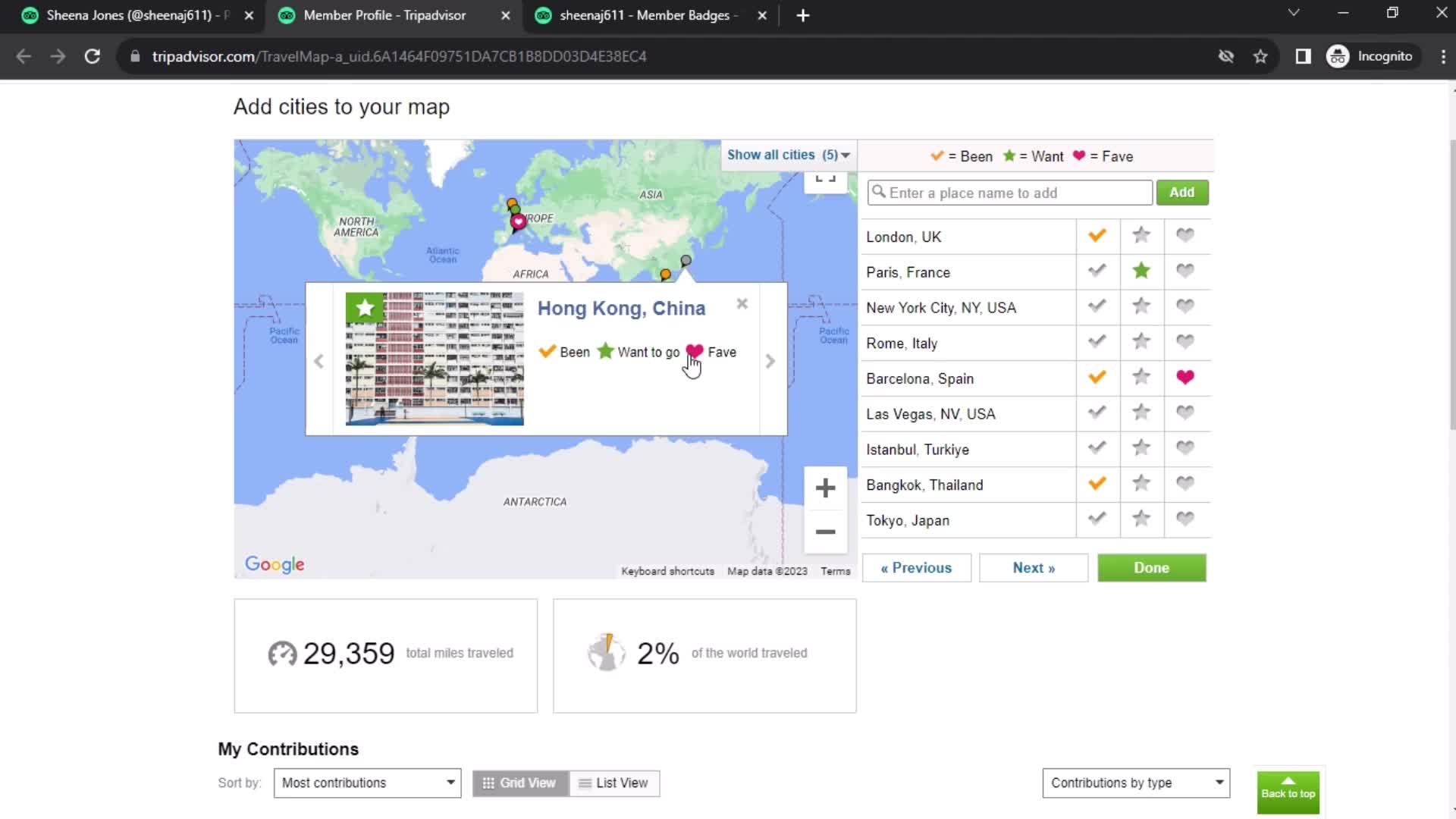Click the Fave heart icon for Las Vegas

(1185, 413)
